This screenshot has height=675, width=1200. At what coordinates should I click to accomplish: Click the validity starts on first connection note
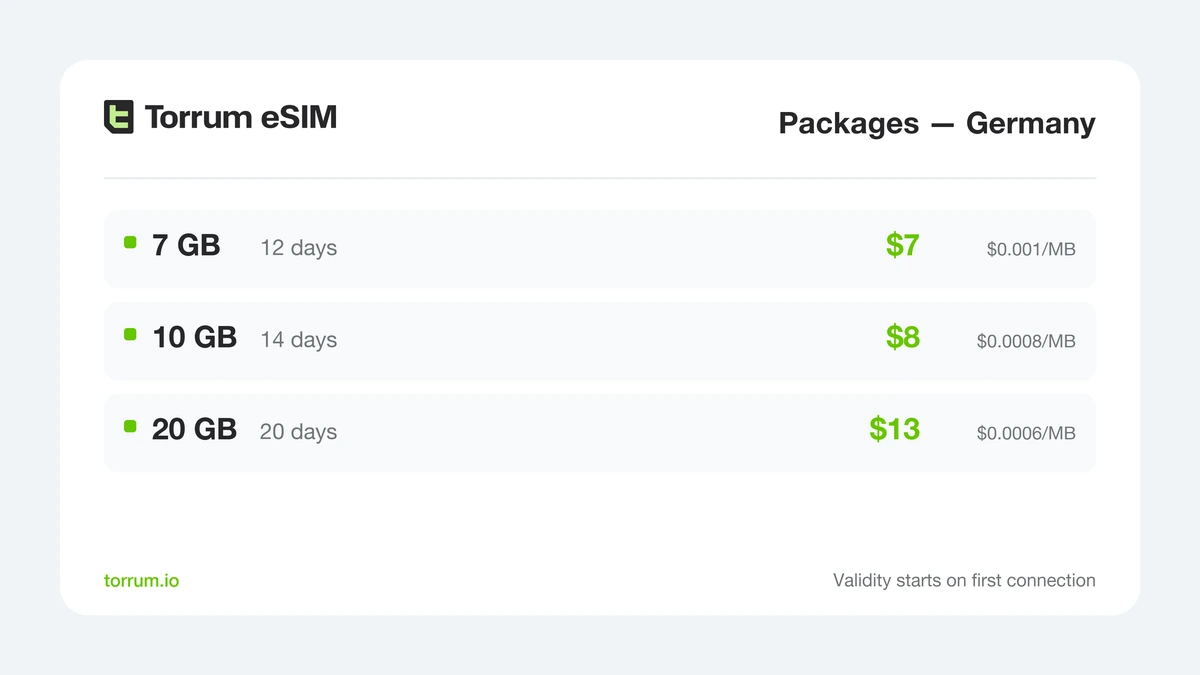click(x=964, y=580)
